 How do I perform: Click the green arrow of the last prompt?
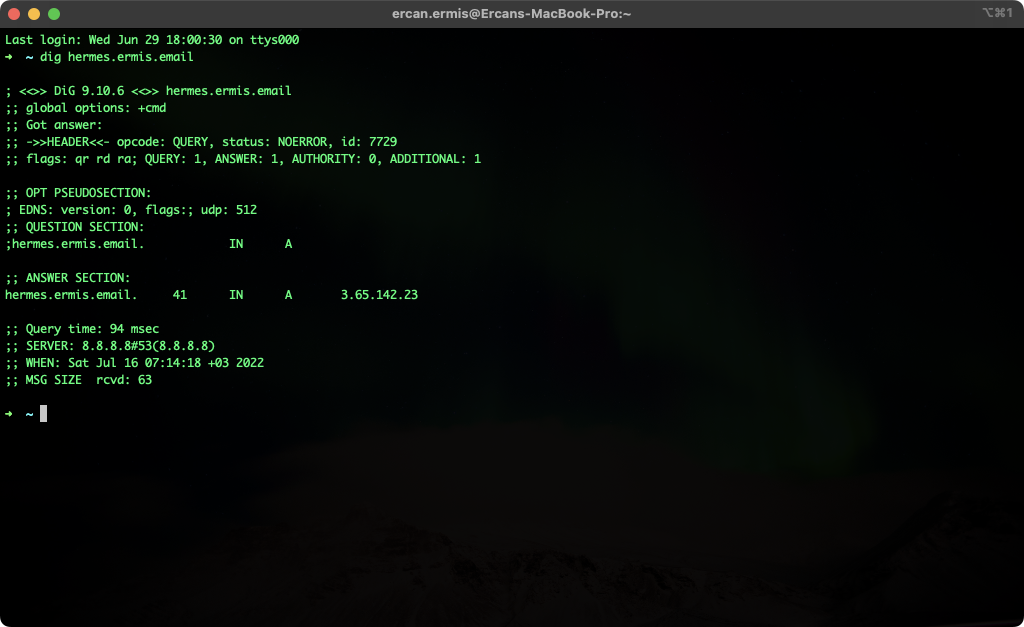(x=8, y=414)
